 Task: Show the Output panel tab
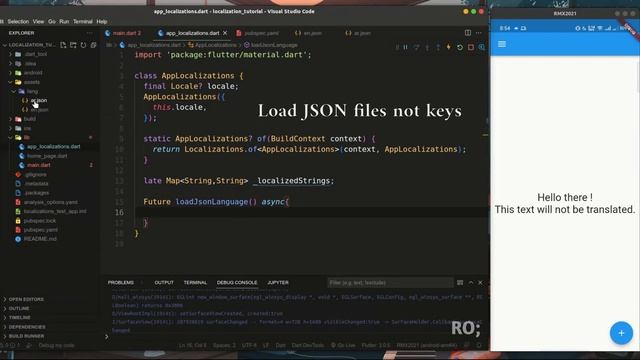click(x=164, y=282)
